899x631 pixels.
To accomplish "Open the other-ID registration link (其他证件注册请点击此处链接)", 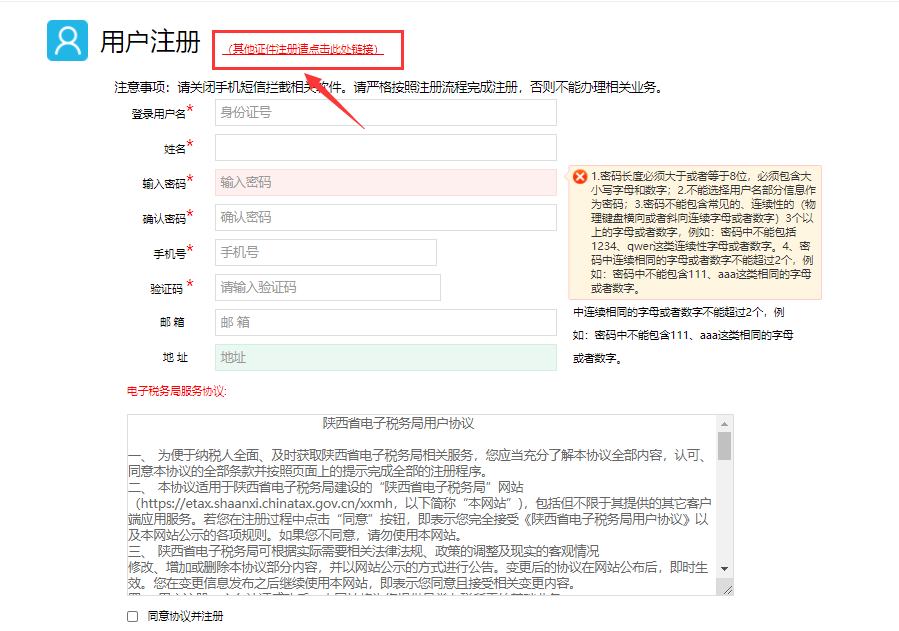I will coord(303,49).
